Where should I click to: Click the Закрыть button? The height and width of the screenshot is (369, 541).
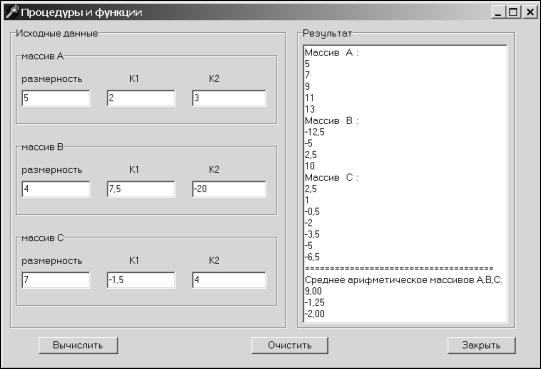481,345
